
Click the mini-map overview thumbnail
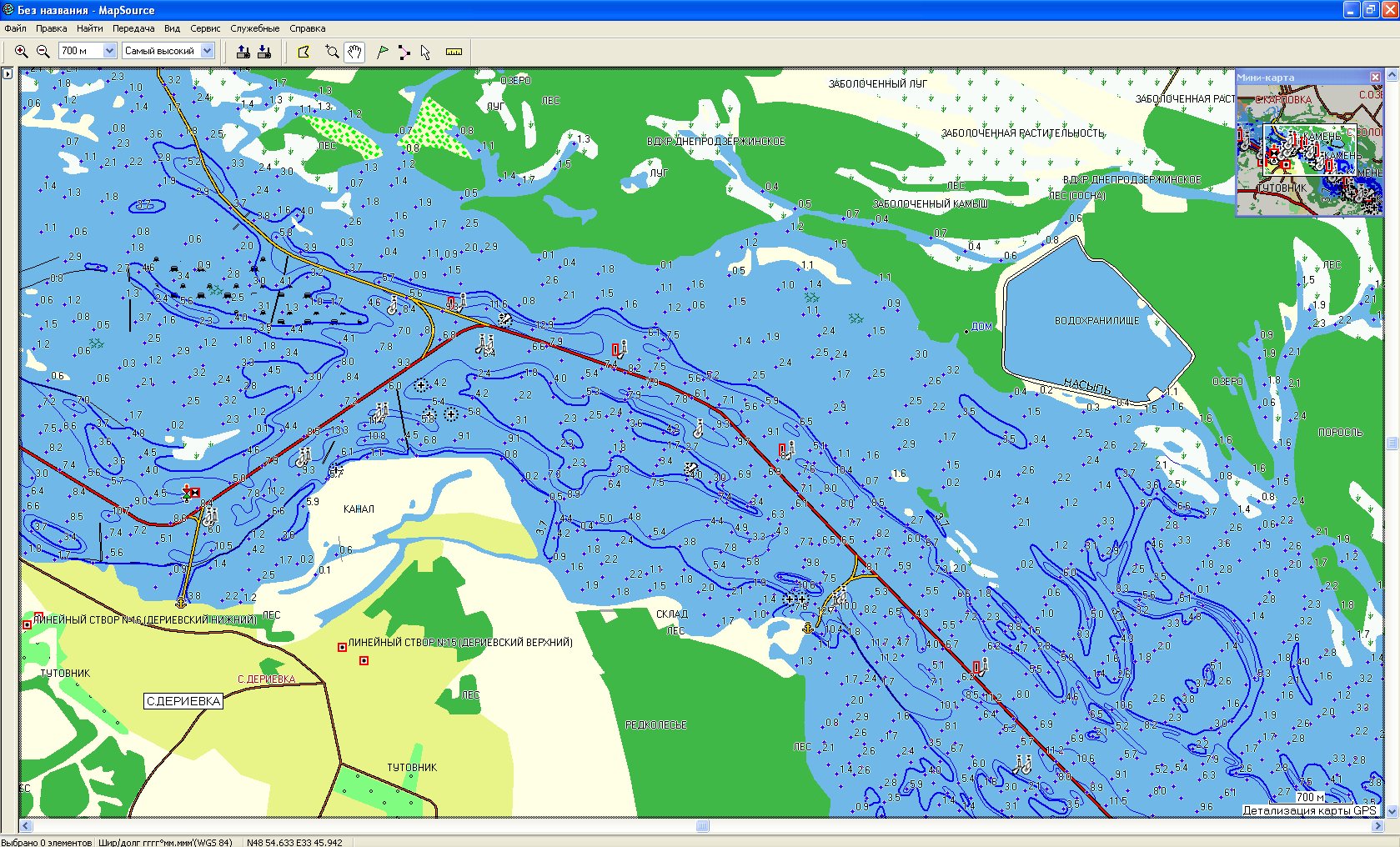click(1308, 150)
